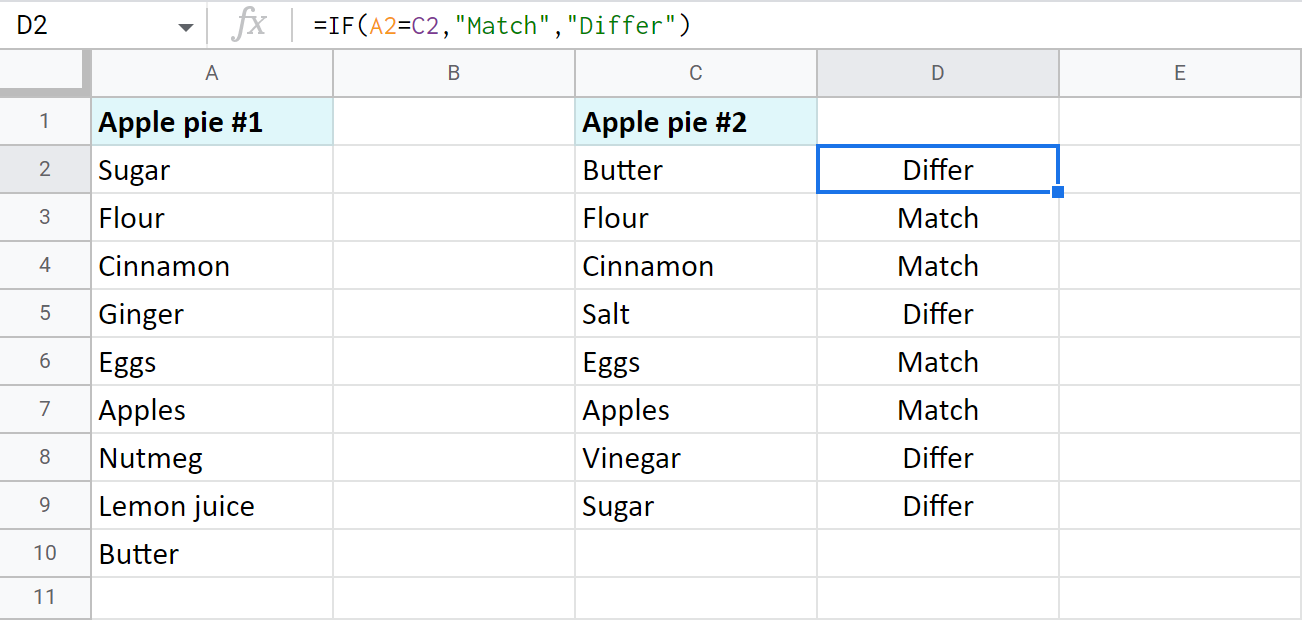Select row 10 header
Viewport: 1302px width, 620px height.
45,554
